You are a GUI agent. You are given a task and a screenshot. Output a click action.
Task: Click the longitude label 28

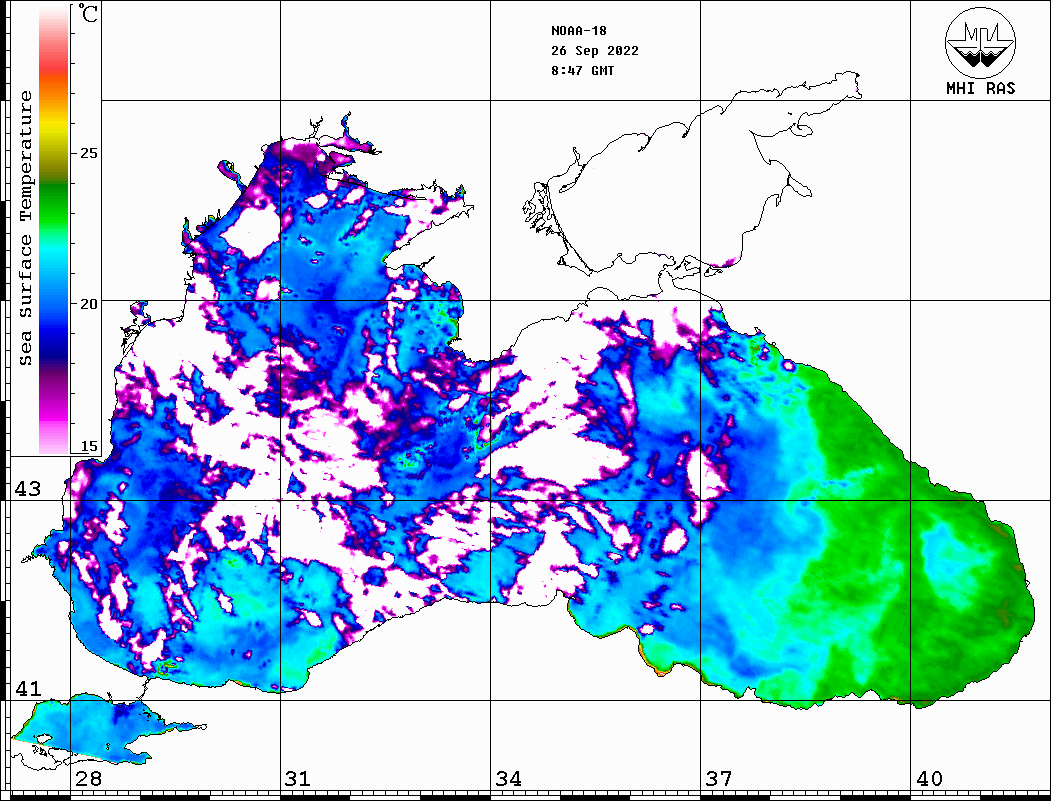[88, 779]
